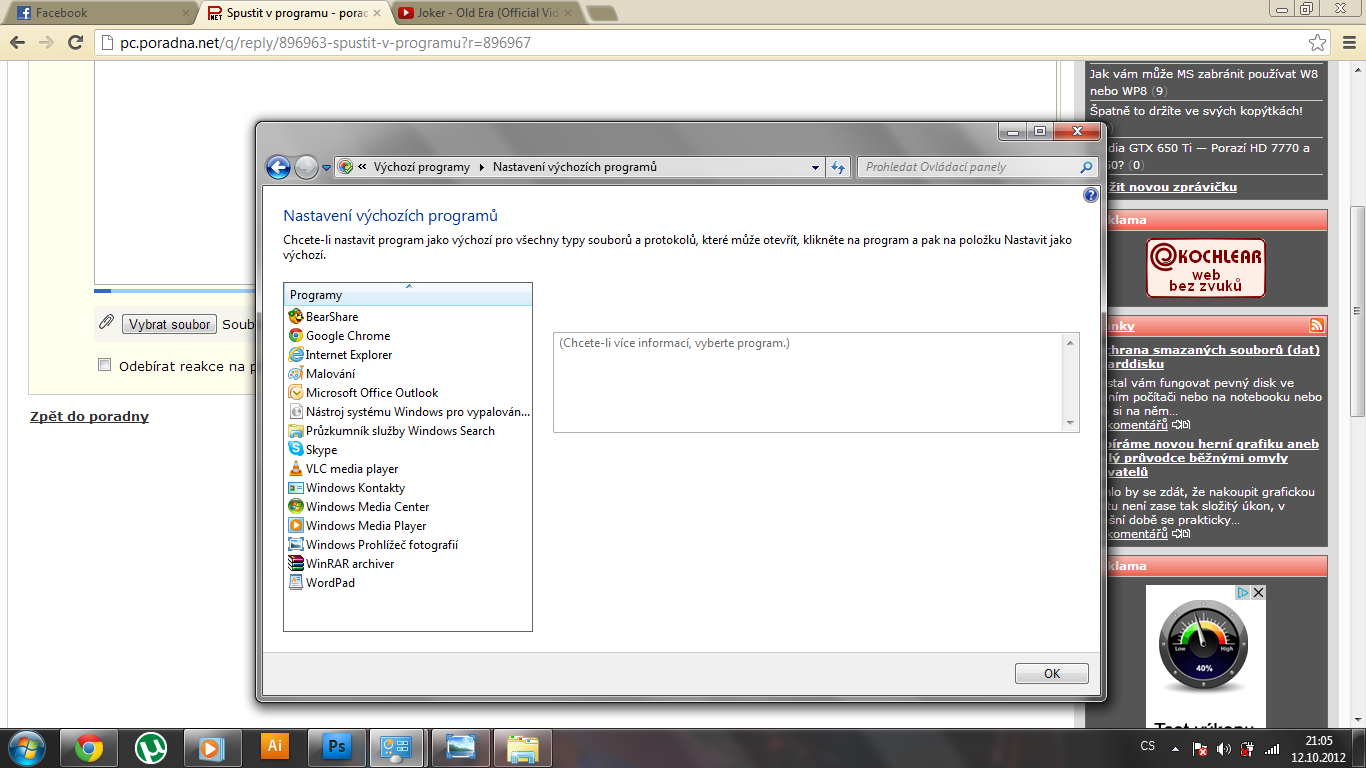Click the paperclip attachment icon
The width and height of the screenshot is (1366, 768).
[106, 323]
